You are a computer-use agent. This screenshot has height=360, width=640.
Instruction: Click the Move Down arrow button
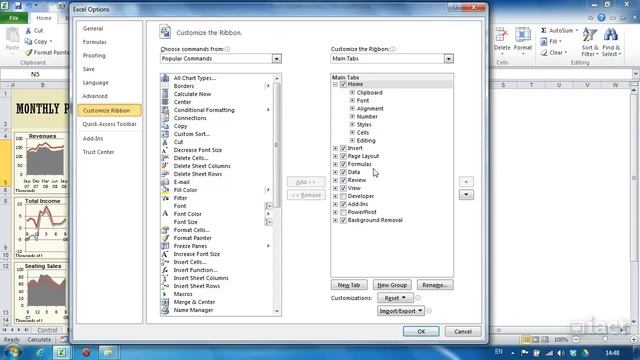[x=466, y=195]
